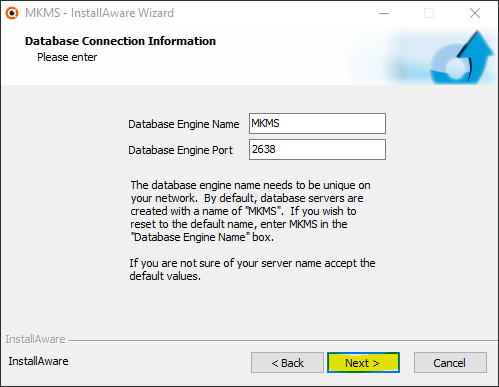Viewport: 499px width, 387px height.
Task: Focus the Database Engine Name field
Action: coord(317,123)
